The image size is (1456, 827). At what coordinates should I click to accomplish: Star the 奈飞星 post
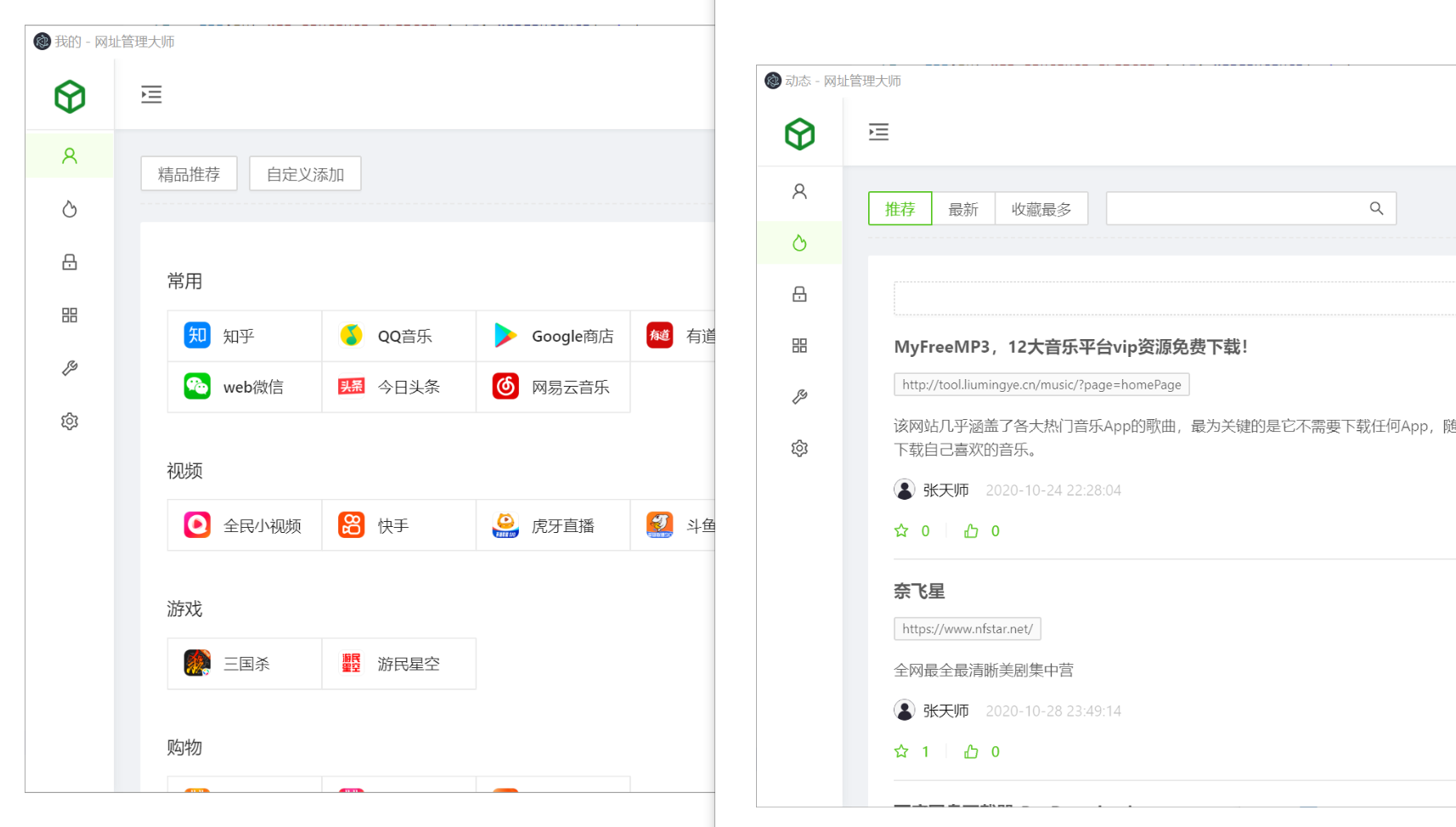[x=901, y=751]
